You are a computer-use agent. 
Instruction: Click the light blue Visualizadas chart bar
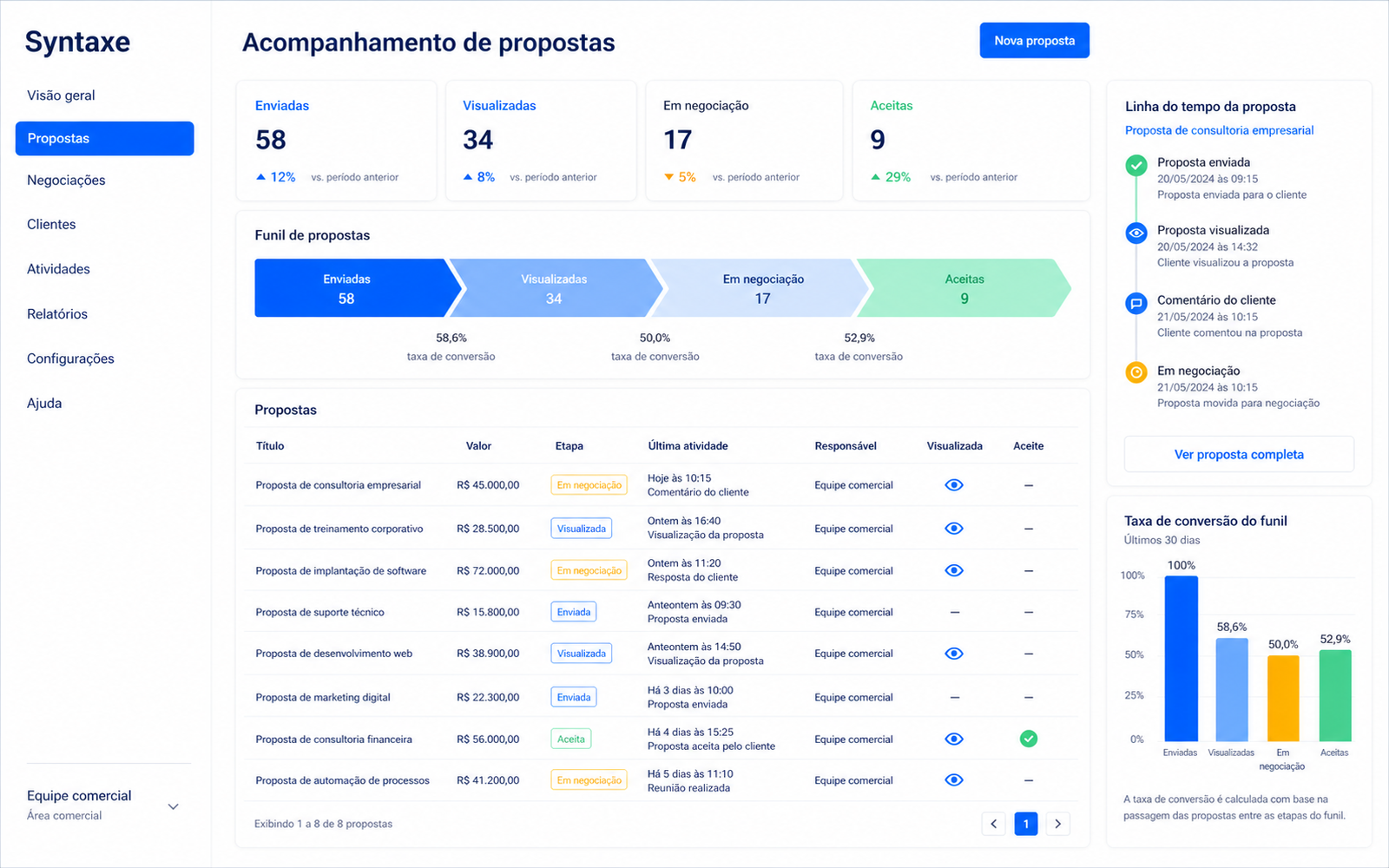(x=1232, y=689)
